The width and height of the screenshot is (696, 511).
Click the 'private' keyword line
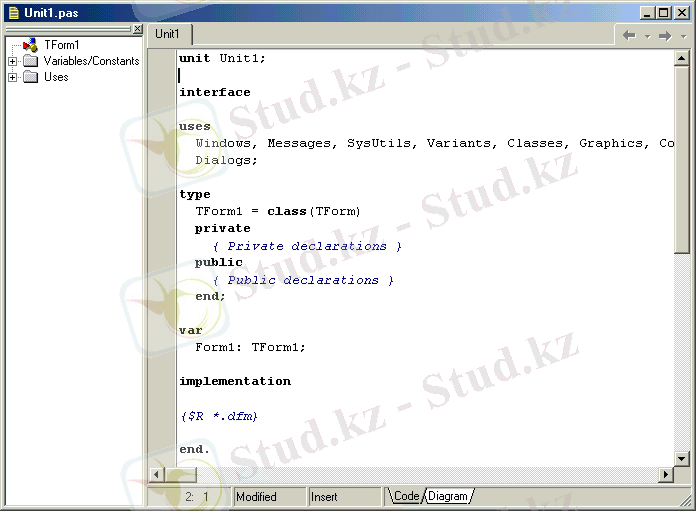pos(223,228)
